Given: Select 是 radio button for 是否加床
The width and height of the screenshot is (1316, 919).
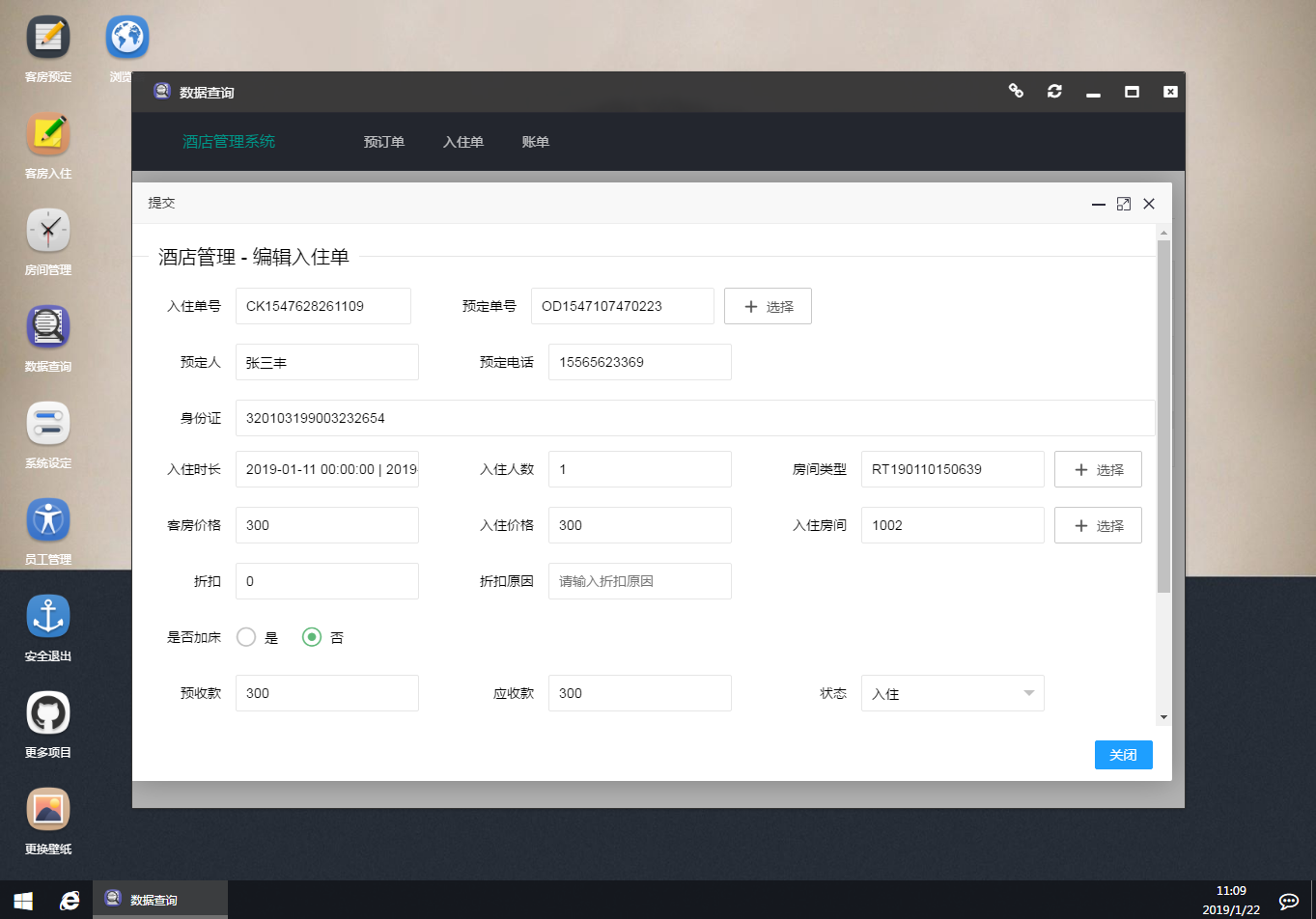Looking at the screenshot, I should (x=246, y=637).
